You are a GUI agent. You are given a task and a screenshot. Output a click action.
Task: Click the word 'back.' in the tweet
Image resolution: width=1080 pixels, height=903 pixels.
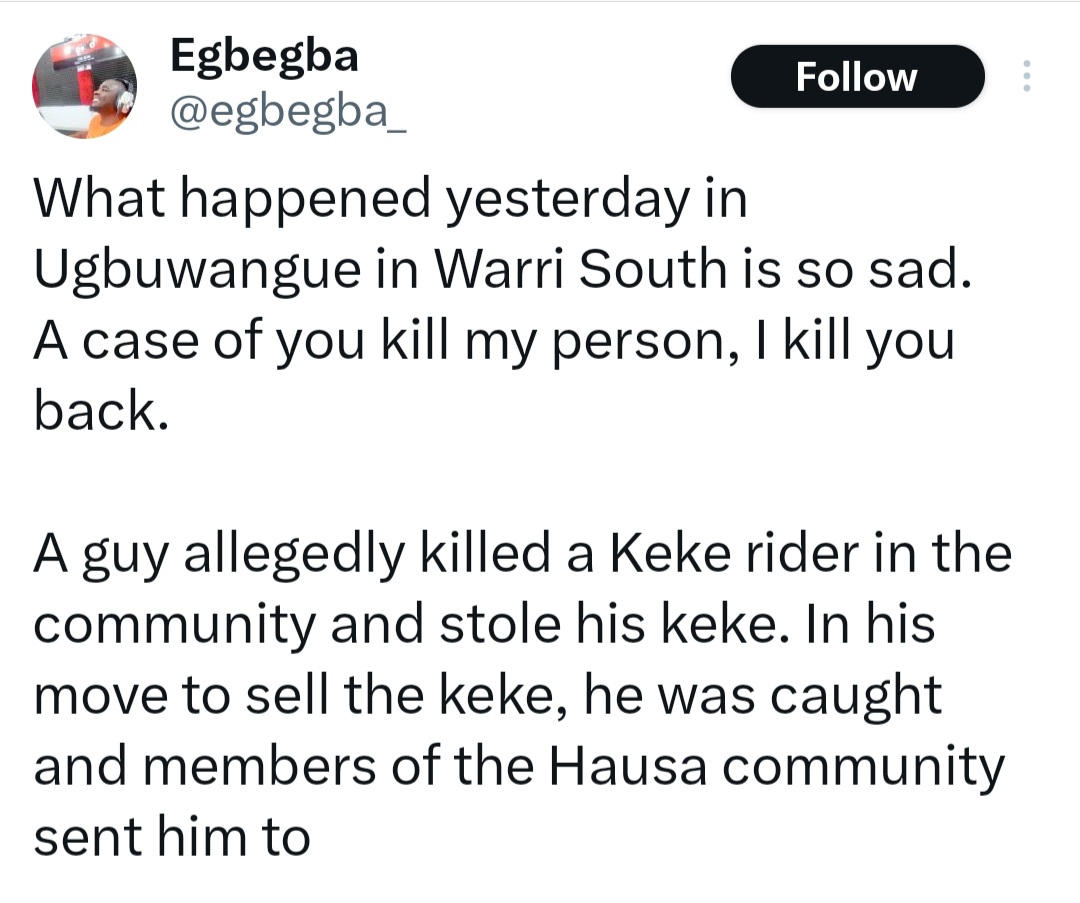click(x=100, y=411)
